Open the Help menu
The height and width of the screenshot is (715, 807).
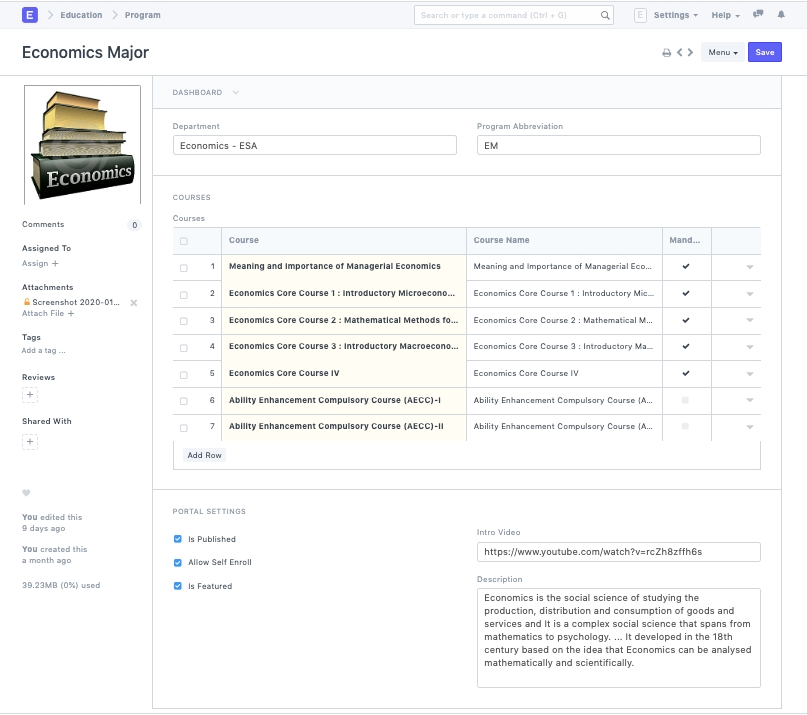click(x=725, y=15)
